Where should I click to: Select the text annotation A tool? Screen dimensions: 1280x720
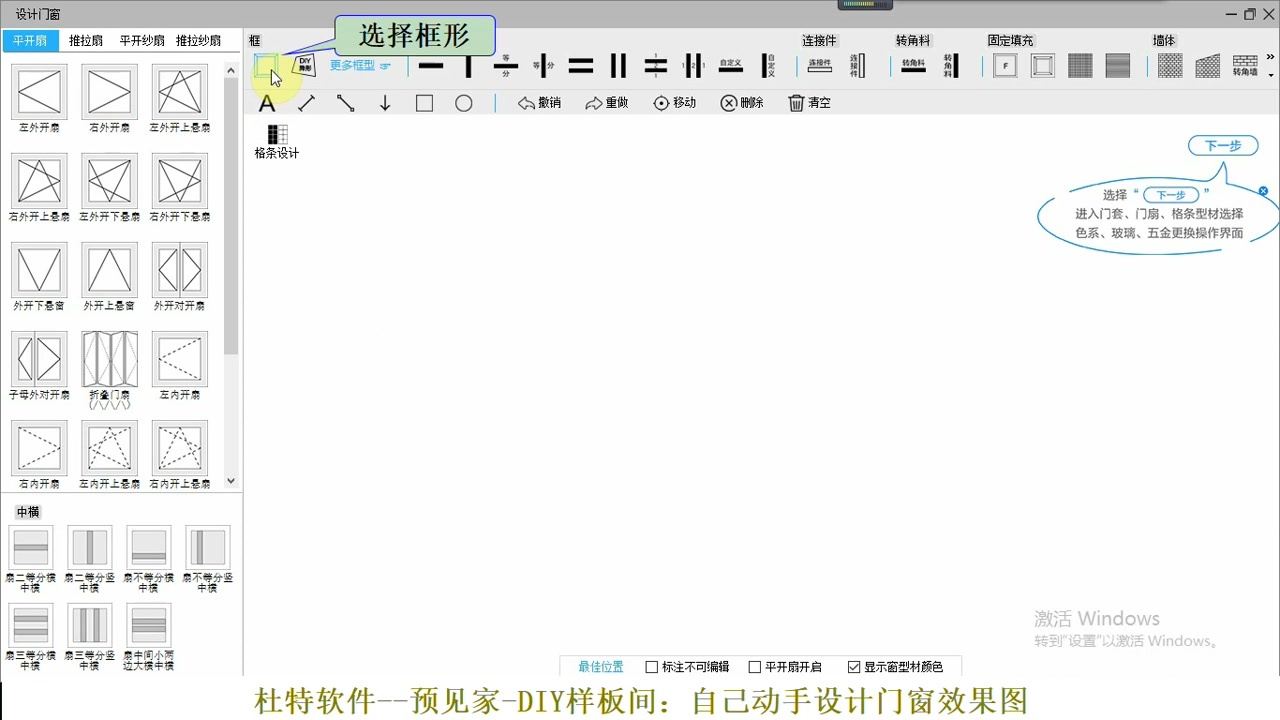[x=267, y=103]
